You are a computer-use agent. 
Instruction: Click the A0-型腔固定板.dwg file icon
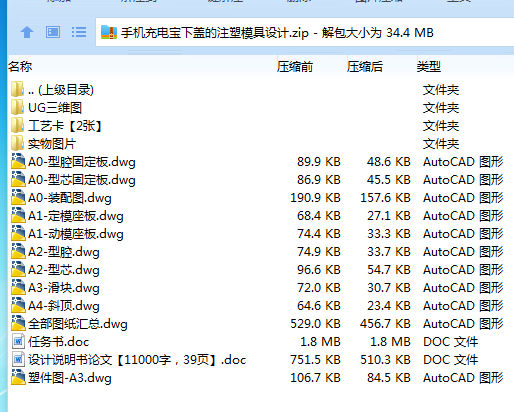[x=18, y=161]
